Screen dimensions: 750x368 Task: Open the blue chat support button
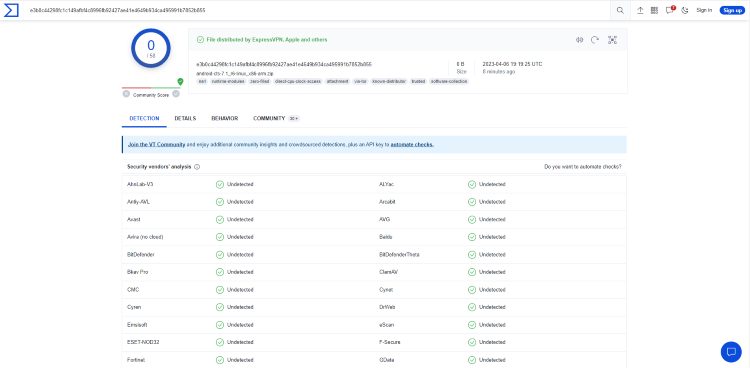pos(731,352)
